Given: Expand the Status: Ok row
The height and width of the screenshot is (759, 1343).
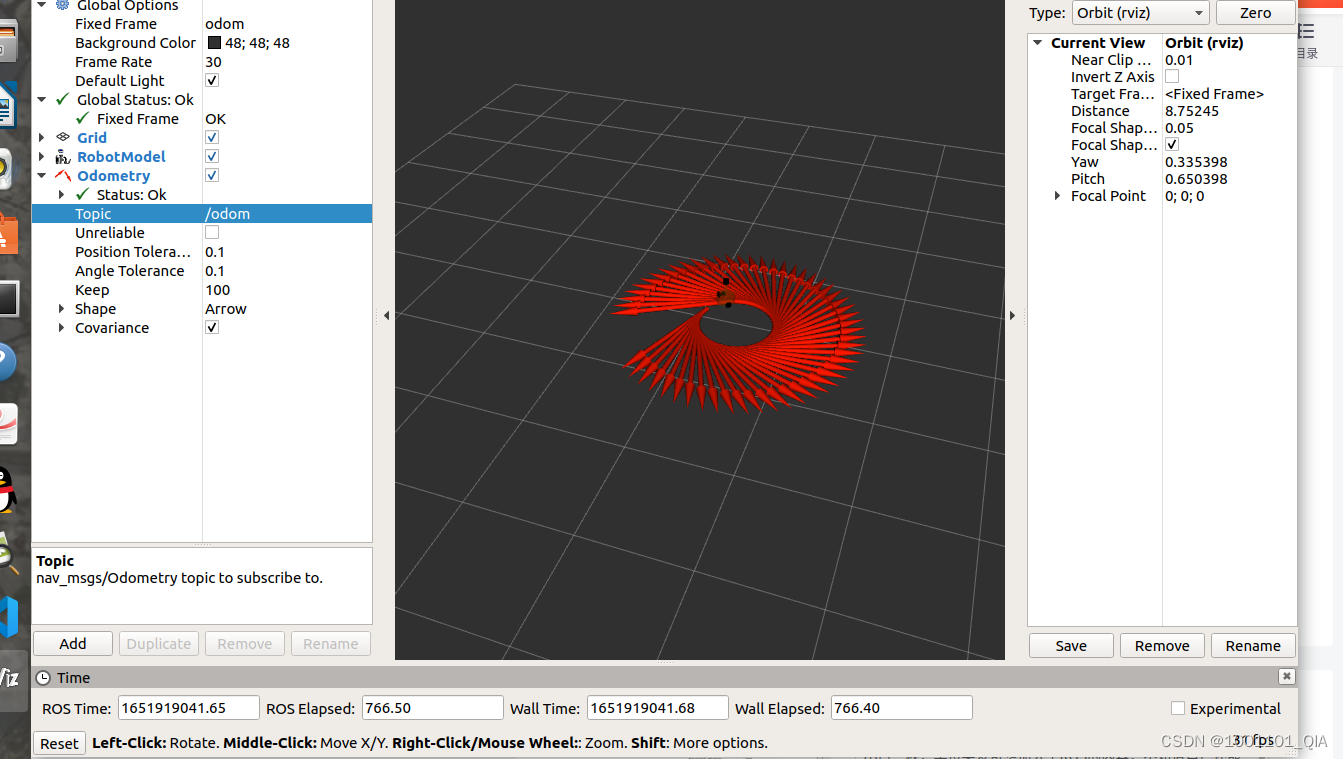Looking at the screenshot, I should 62,194.
